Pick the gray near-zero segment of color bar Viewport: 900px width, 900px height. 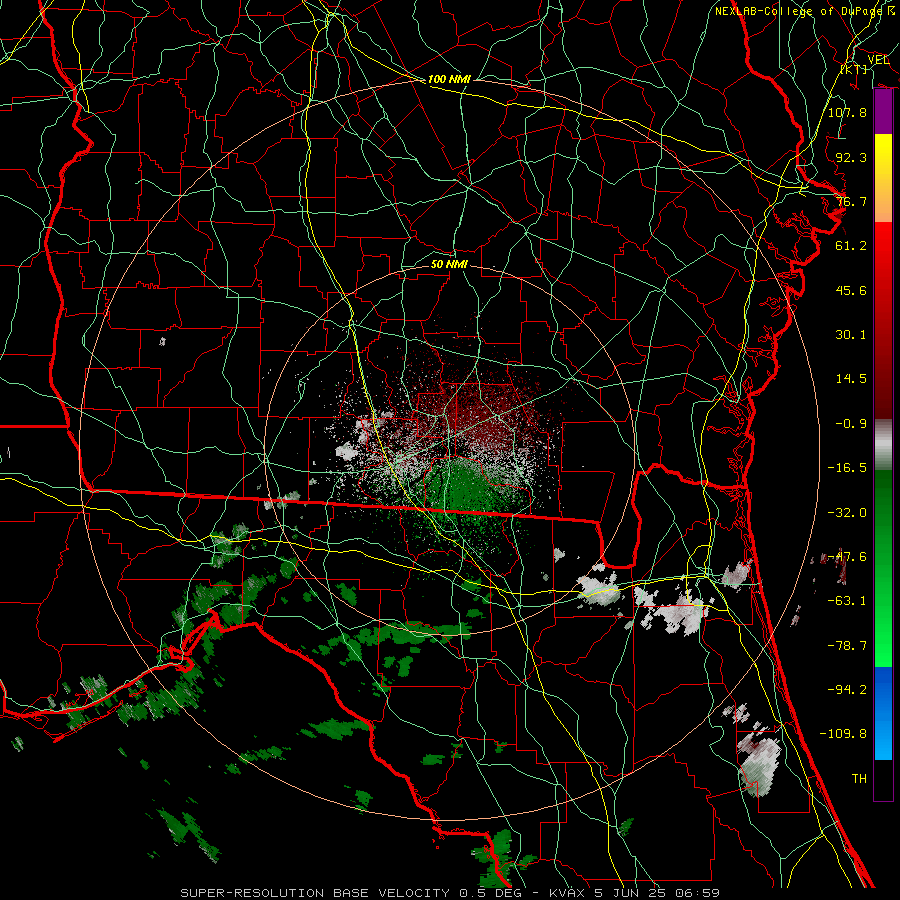coord(883,445)
